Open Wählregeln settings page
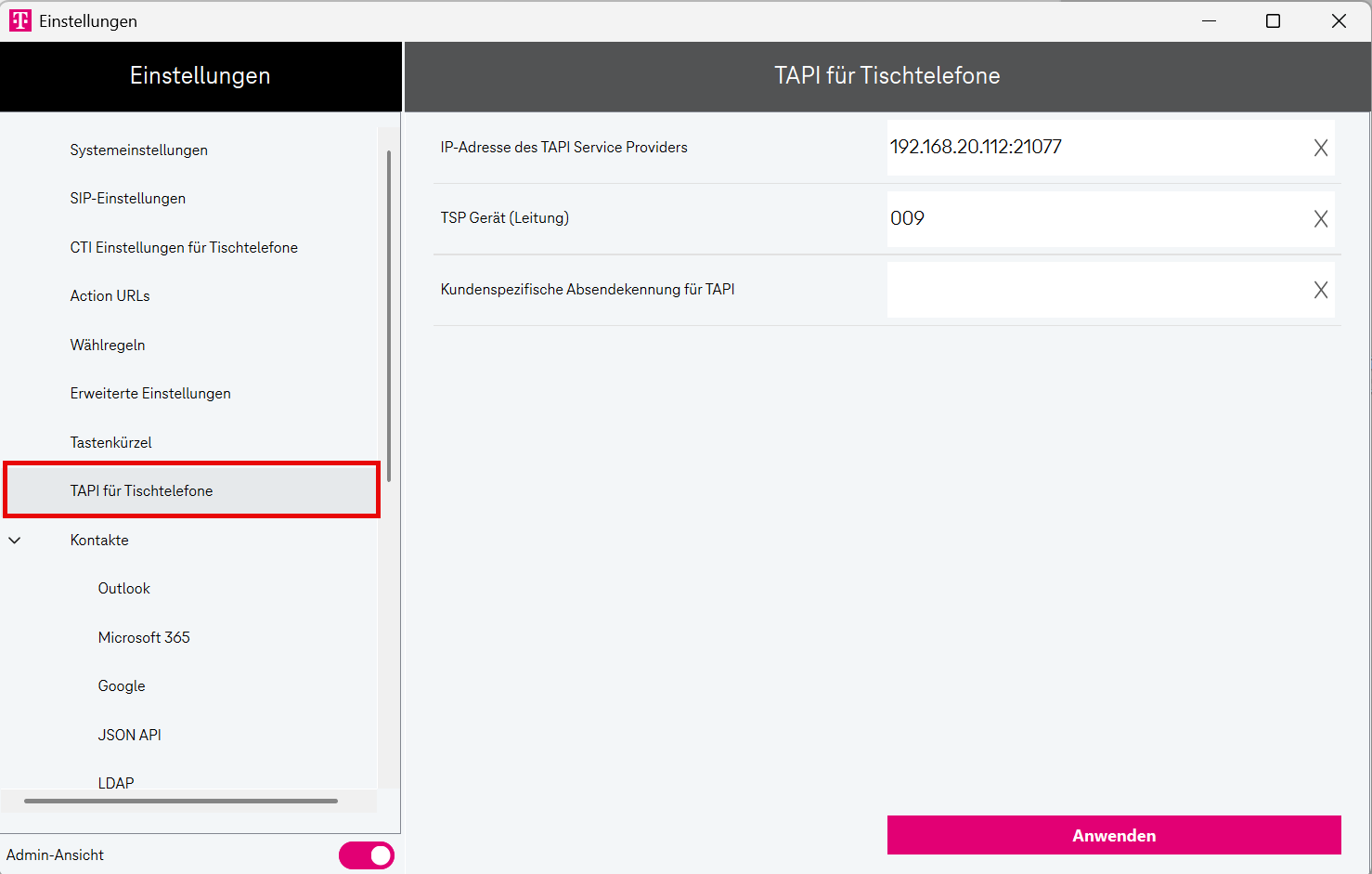This screenshot has width=1372, height=874. tap(108, 346)
